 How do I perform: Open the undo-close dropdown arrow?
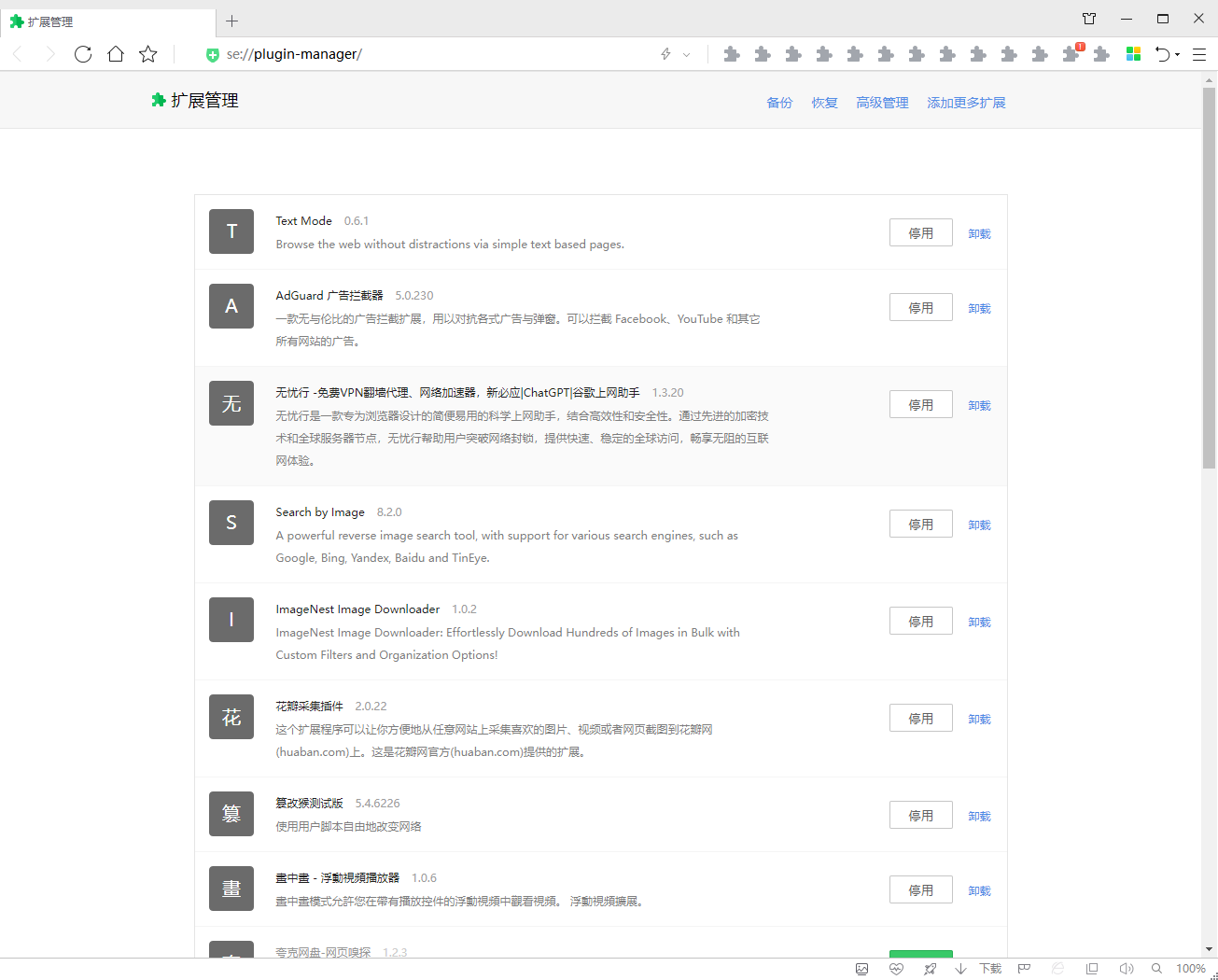click(x=1177, y=55)
